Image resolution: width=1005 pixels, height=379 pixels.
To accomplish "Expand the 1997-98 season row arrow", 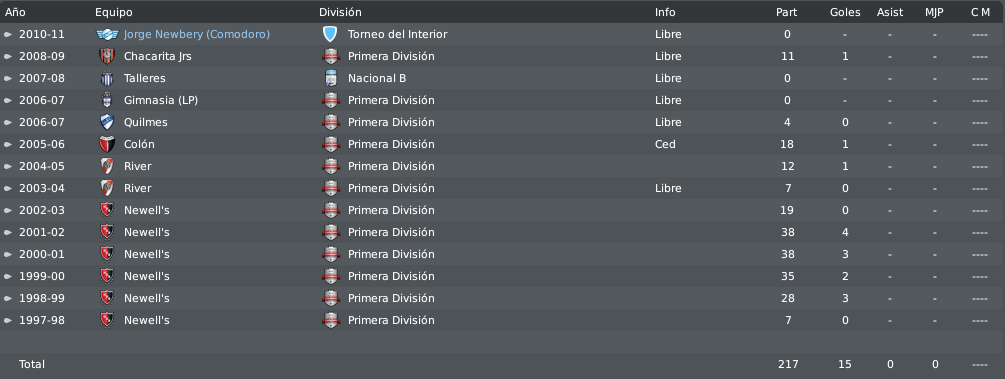I will pyautogui.click(x=8, y=320).
